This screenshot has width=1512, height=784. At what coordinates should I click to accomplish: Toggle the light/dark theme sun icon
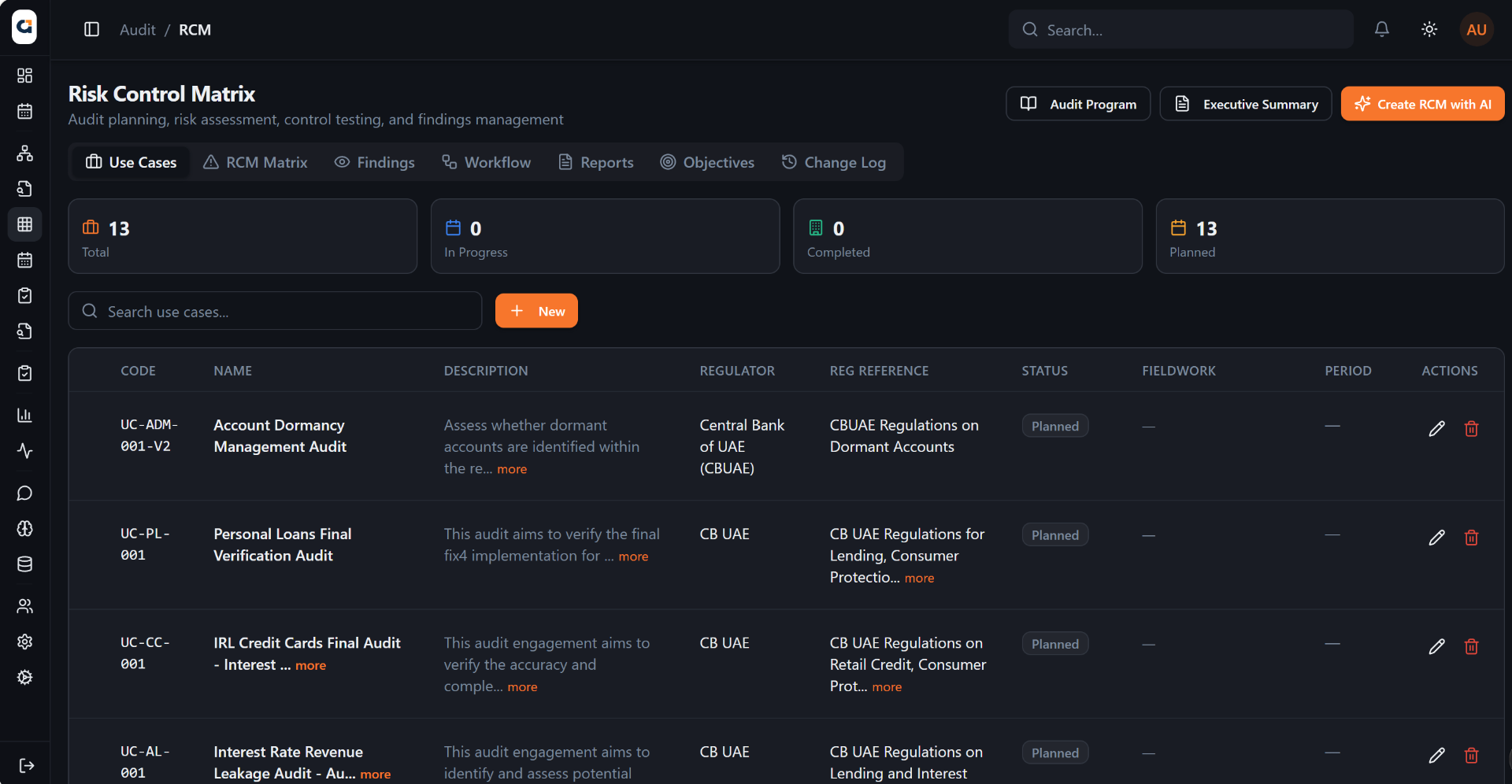point(1429,30)
